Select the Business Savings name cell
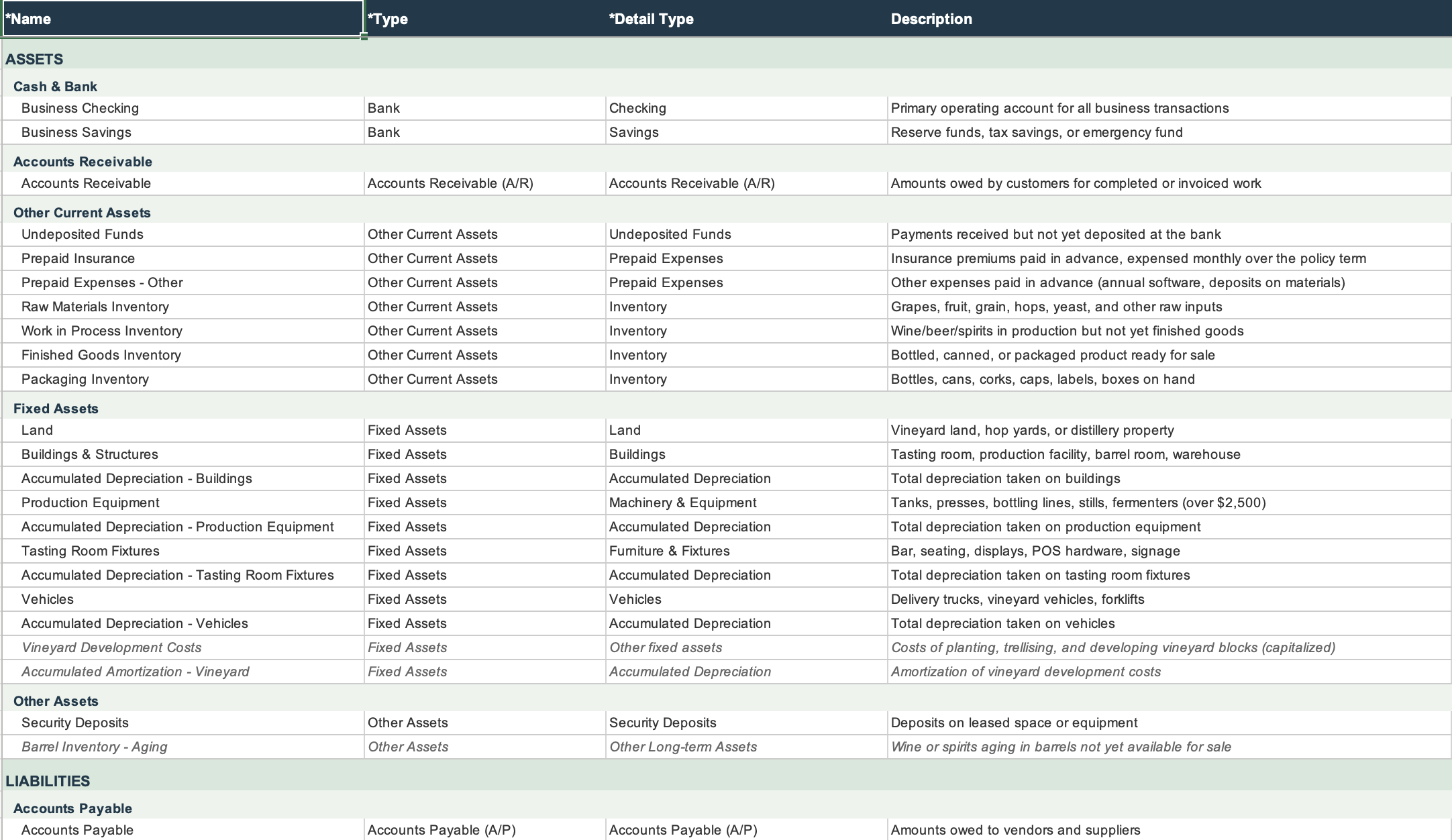The height and width of the screenshot is (840, 1452). [x=183, y=132]
